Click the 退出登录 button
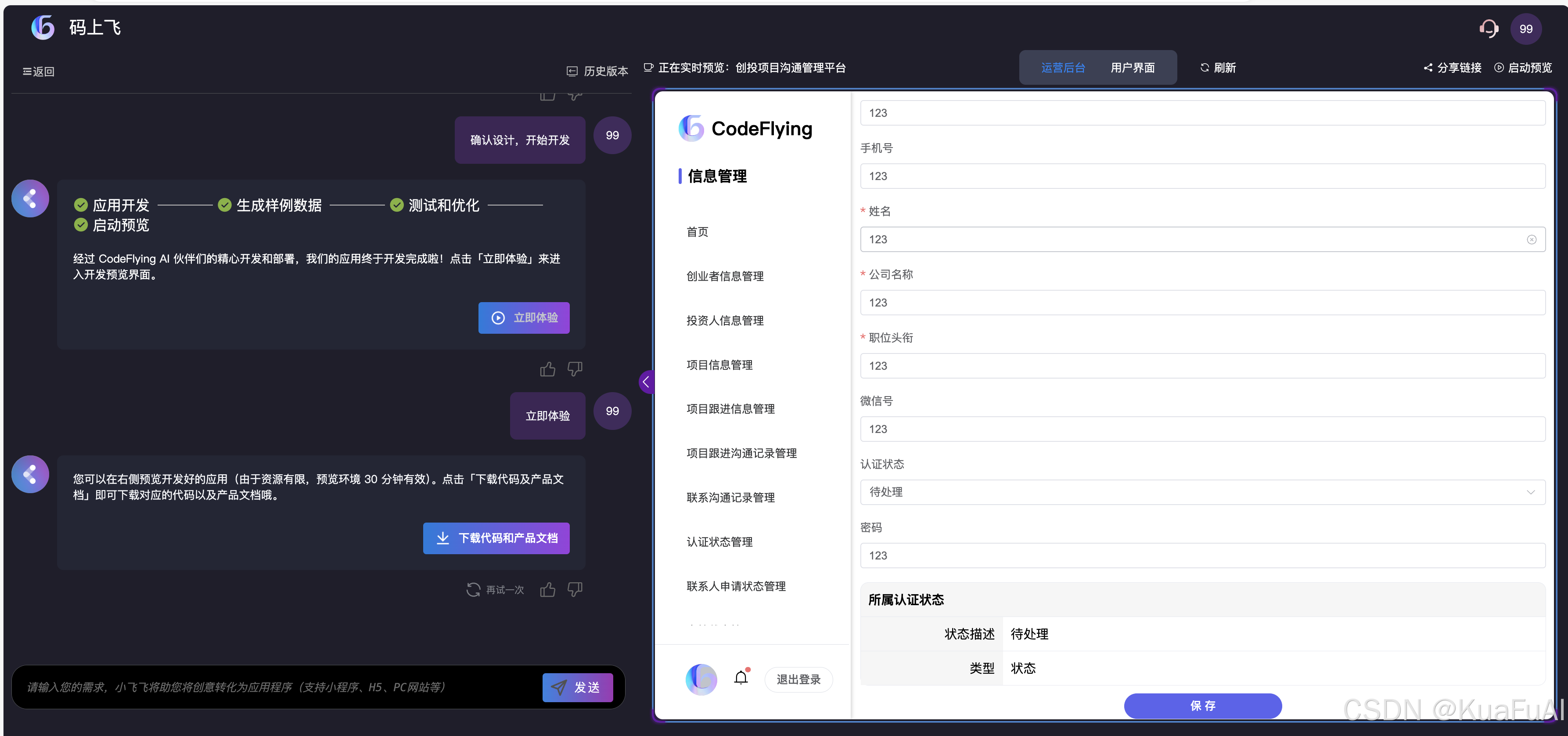Image resolution: width=1568 pixels, height=736 pixels. [798, 679]
